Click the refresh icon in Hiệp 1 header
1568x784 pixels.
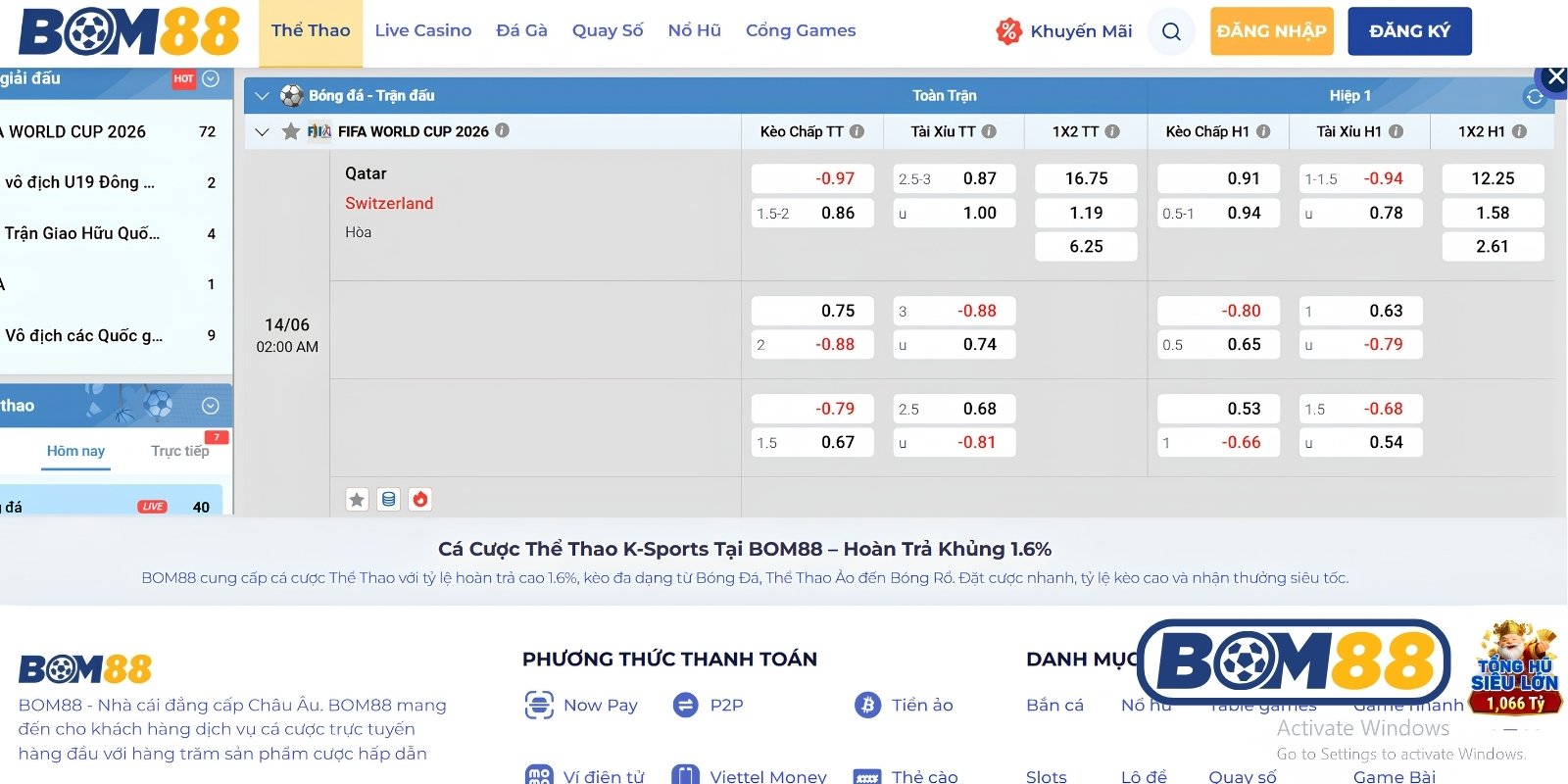tap(1535, 96)
